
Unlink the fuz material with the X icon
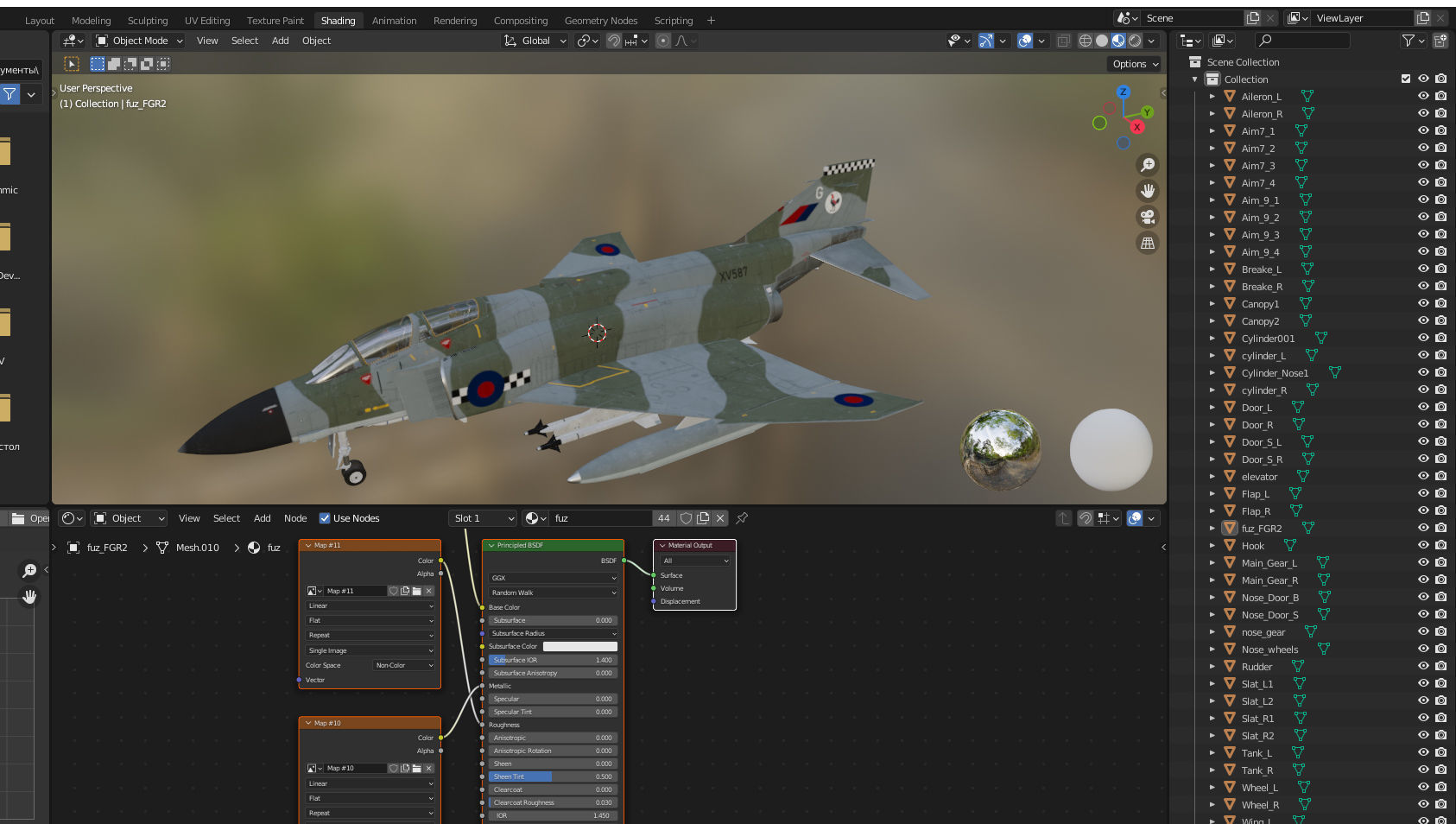[720, 518]
